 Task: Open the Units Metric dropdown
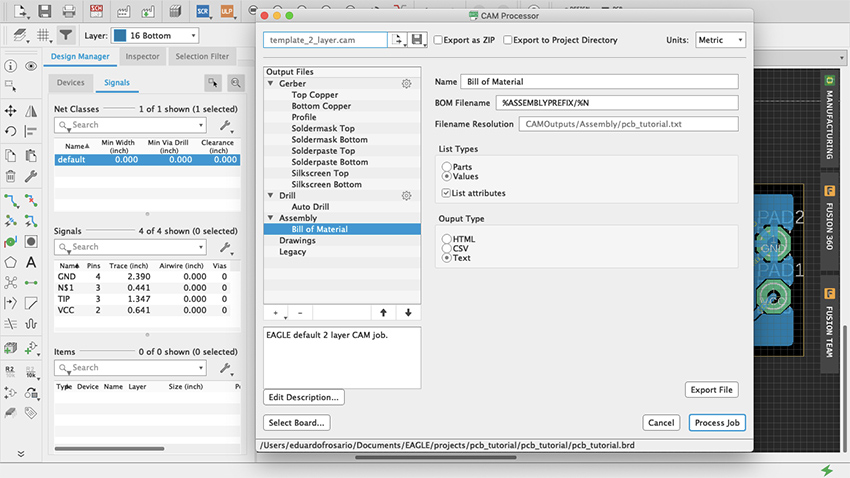(x=720, y=40)
